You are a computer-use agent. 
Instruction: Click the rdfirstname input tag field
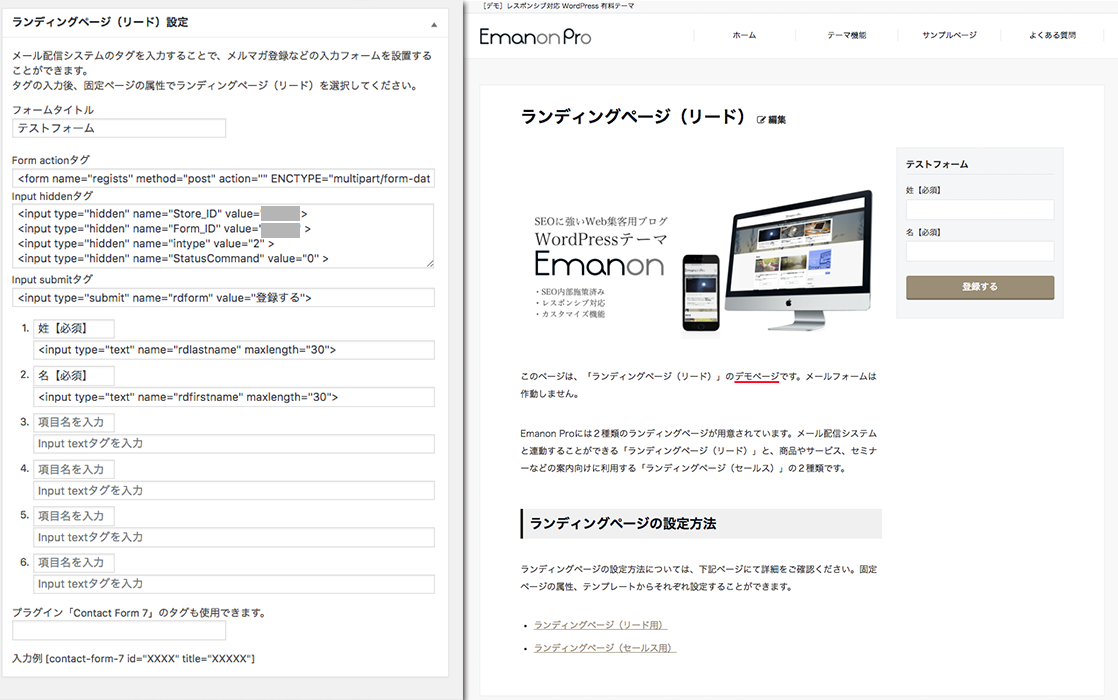tap(234, 397)
